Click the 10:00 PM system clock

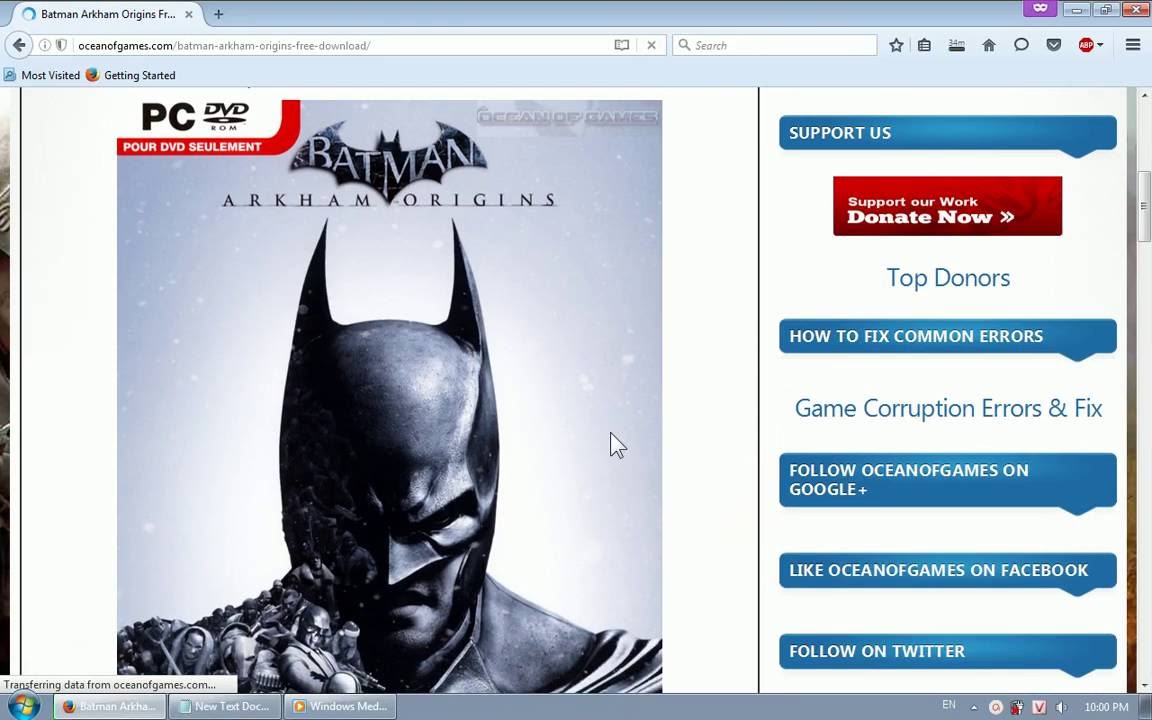pyautogui.click(x=1106, y=708)
